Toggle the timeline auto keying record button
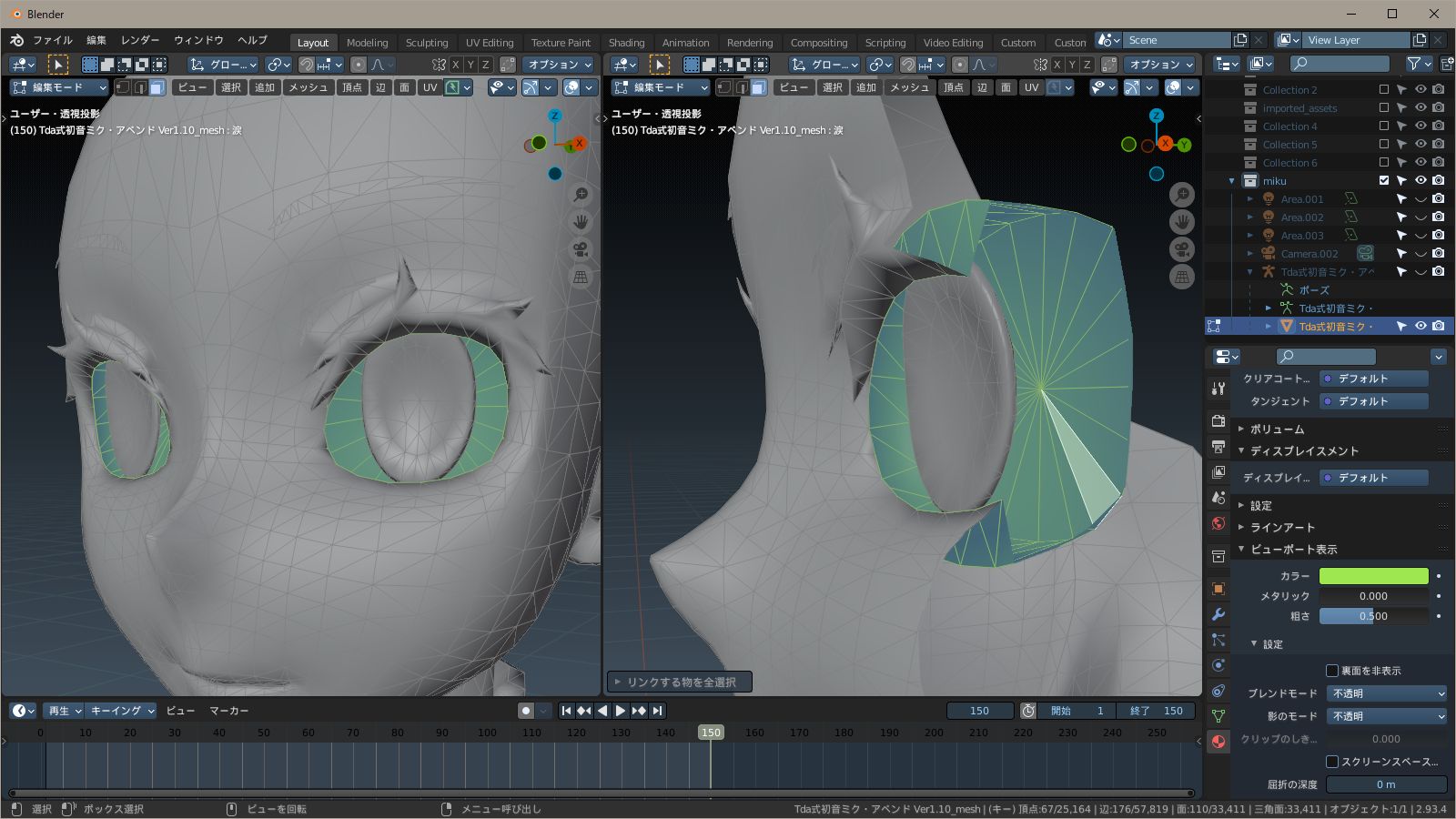Screen dimensions: 1456x819 click(526, 711)
